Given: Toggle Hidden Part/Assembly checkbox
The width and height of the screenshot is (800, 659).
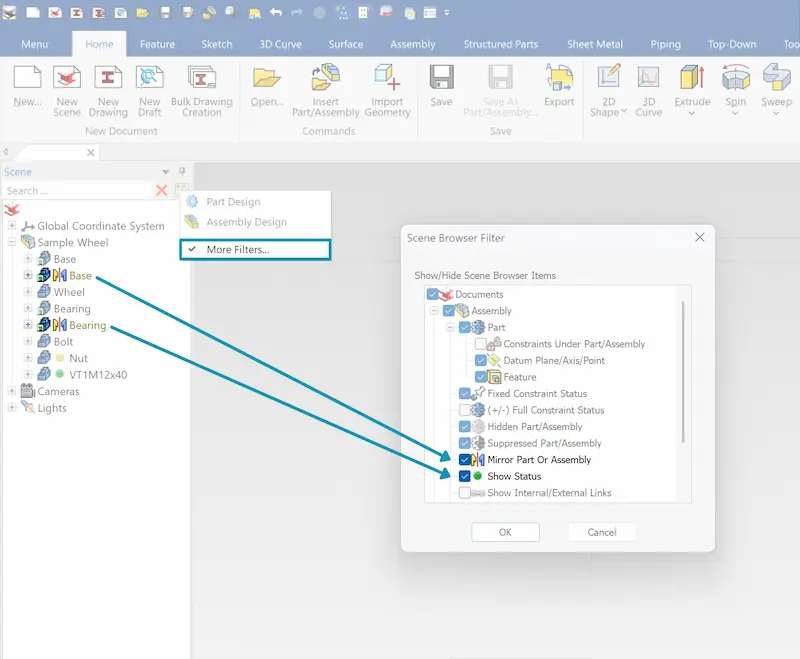Looking at the screenshot, I should pyautogui.click(x=464, y=426).
